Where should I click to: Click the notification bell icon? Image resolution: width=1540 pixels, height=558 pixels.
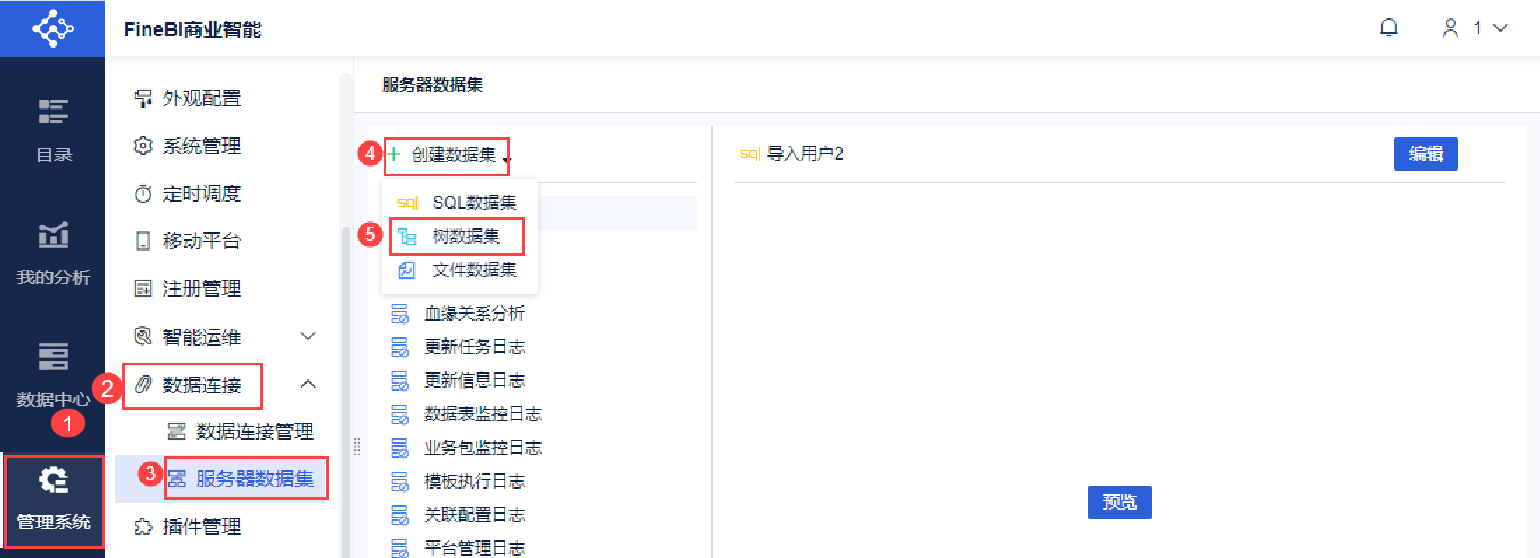tap(1388, 28)
